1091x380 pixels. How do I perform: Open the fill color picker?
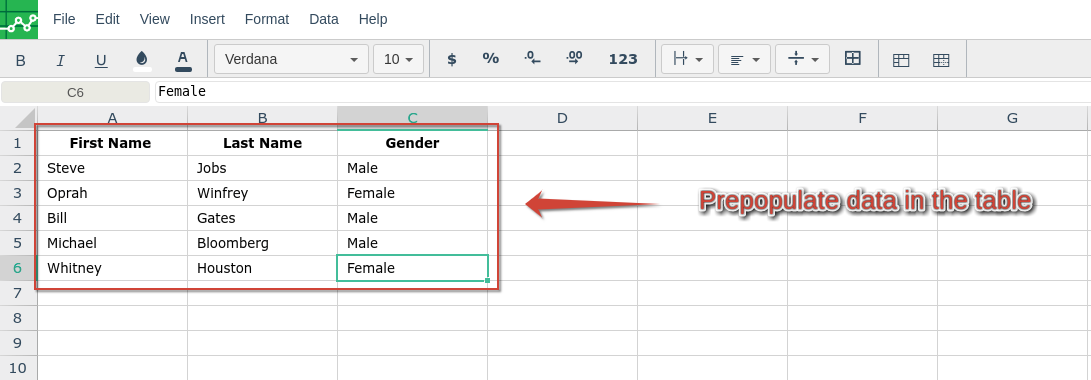tap(142, 60)
